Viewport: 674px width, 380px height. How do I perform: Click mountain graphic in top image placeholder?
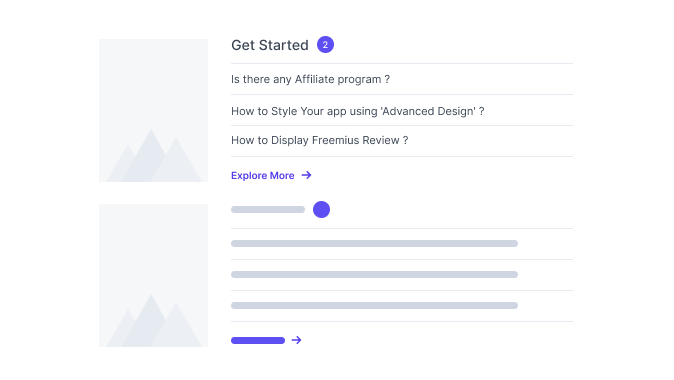click(x=154, y=156)
